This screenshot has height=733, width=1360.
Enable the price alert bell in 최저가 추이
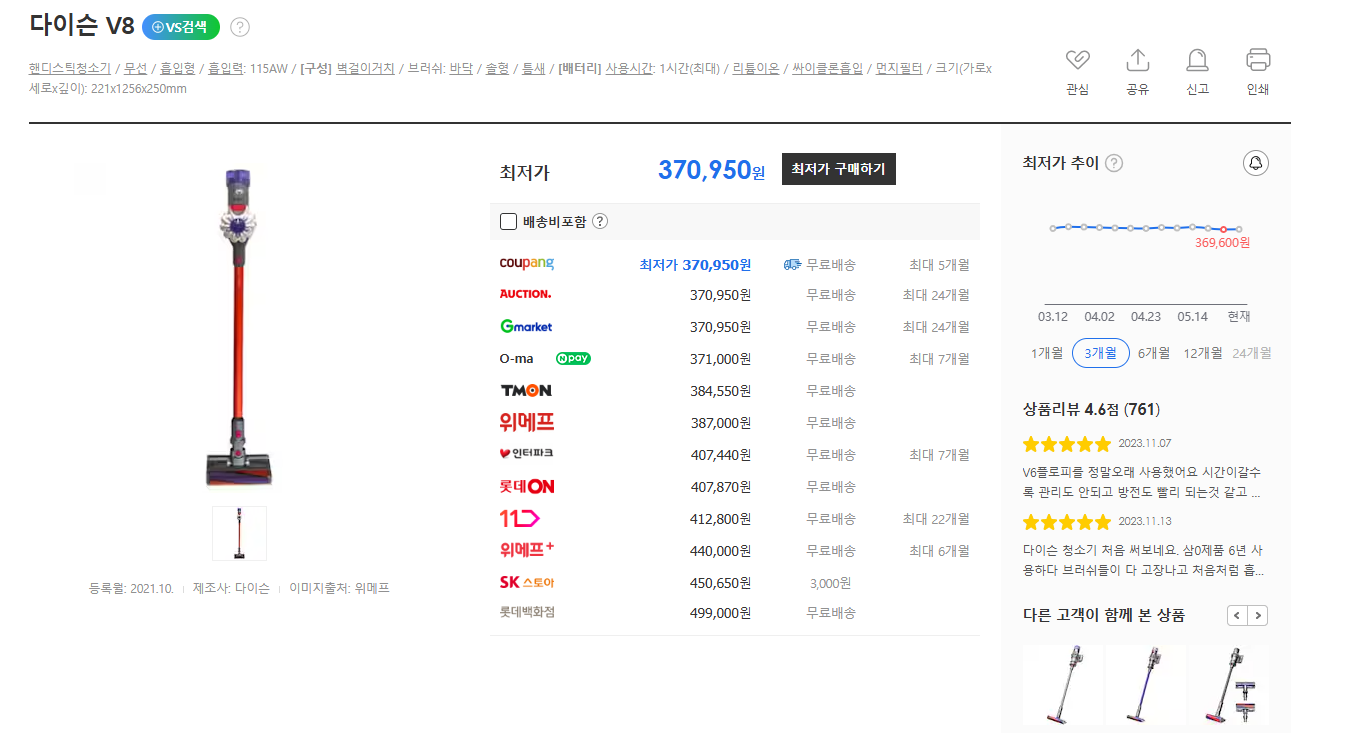1256,163
